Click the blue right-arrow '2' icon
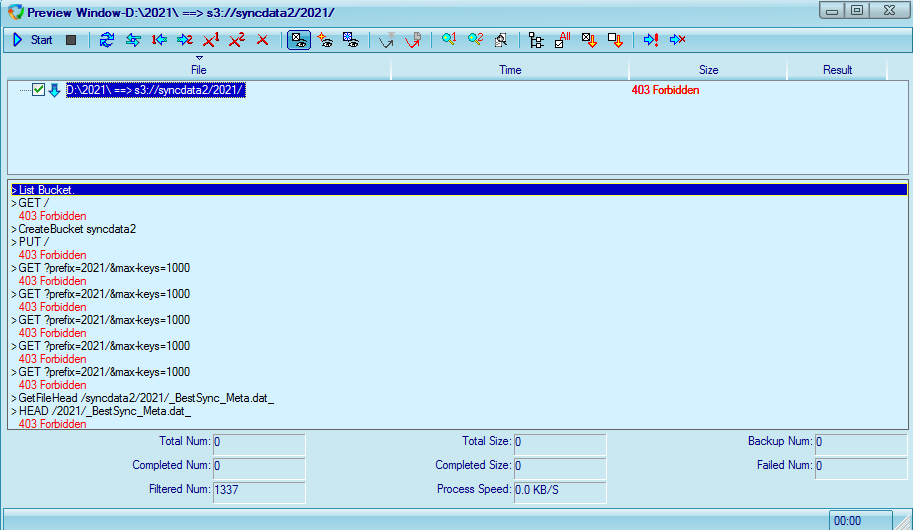This screenshot has width=913, height=530. coord(185,40)
